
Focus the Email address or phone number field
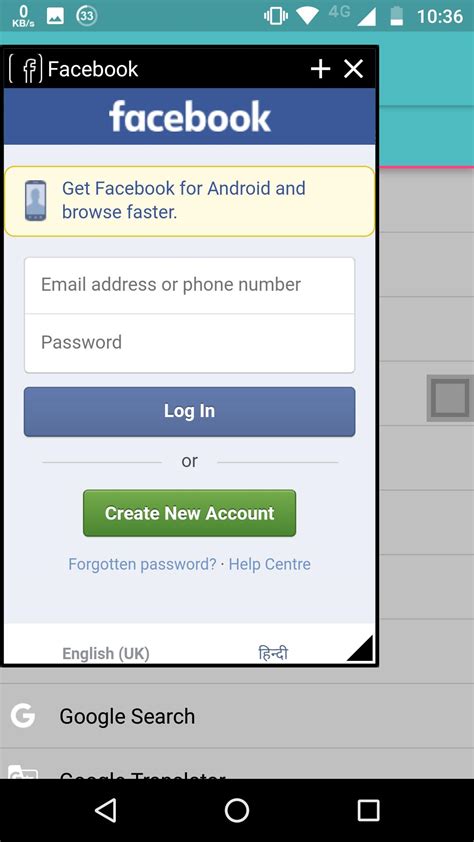tap(189, 285)
